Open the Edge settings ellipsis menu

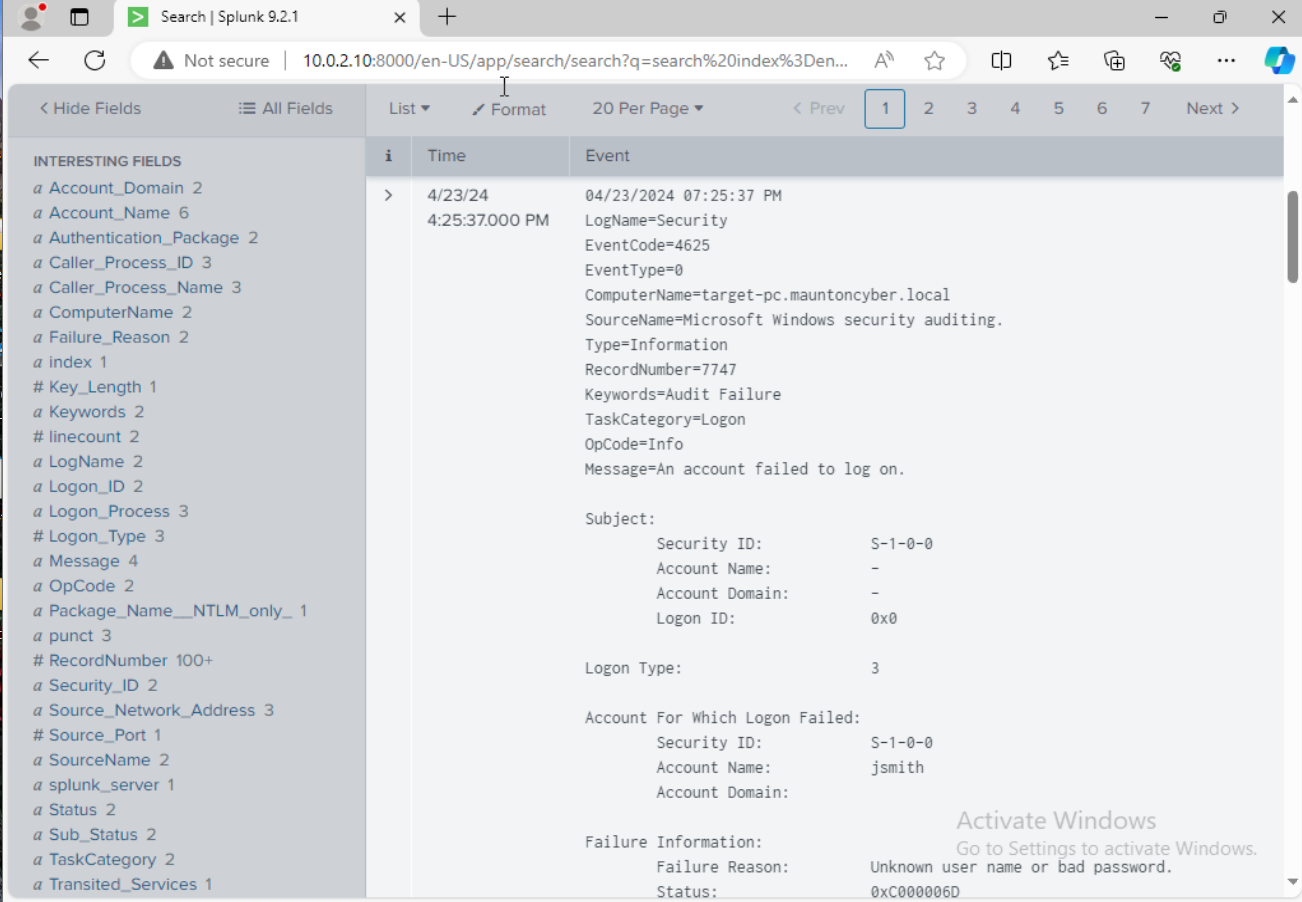(1226, 61)
